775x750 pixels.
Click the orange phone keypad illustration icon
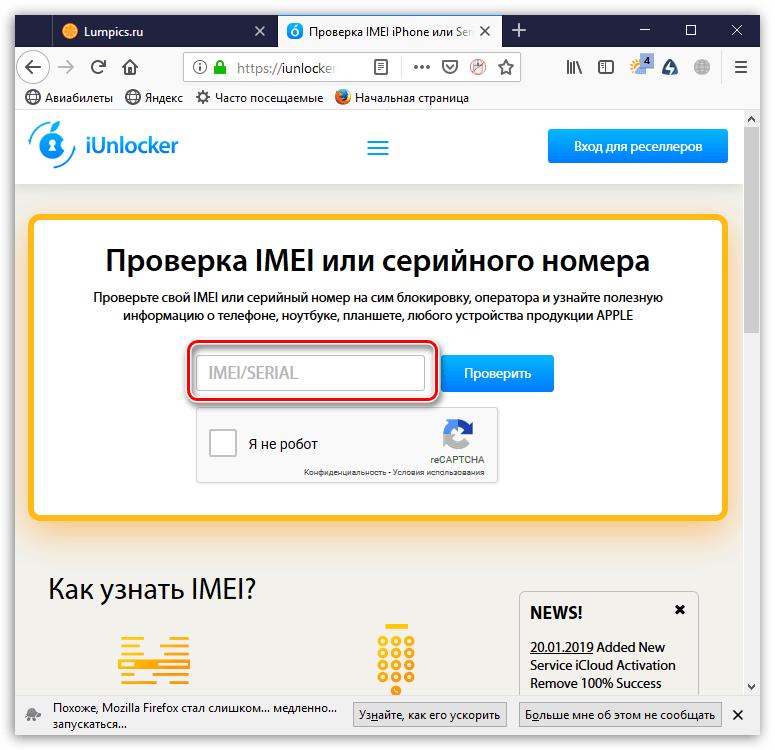[396, 660]
